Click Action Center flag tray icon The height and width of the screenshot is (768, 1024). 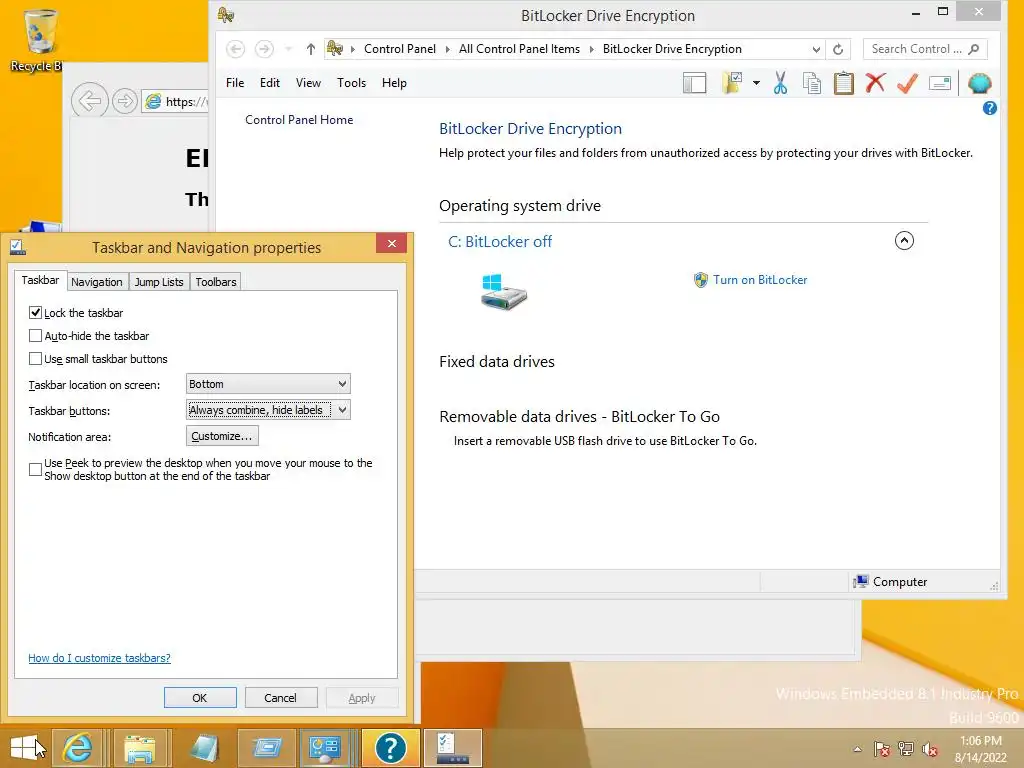pos(882,749)
